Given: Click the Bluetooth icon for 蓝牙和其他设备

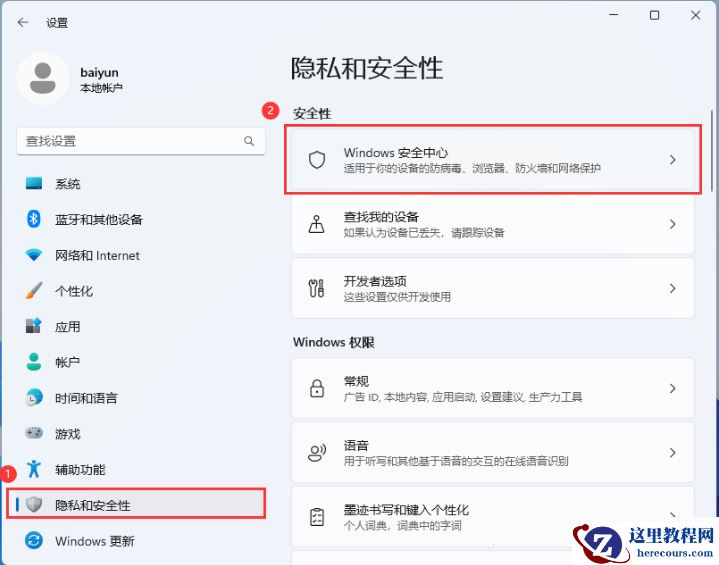Looking at the screenshot, I should pos(33,219).
